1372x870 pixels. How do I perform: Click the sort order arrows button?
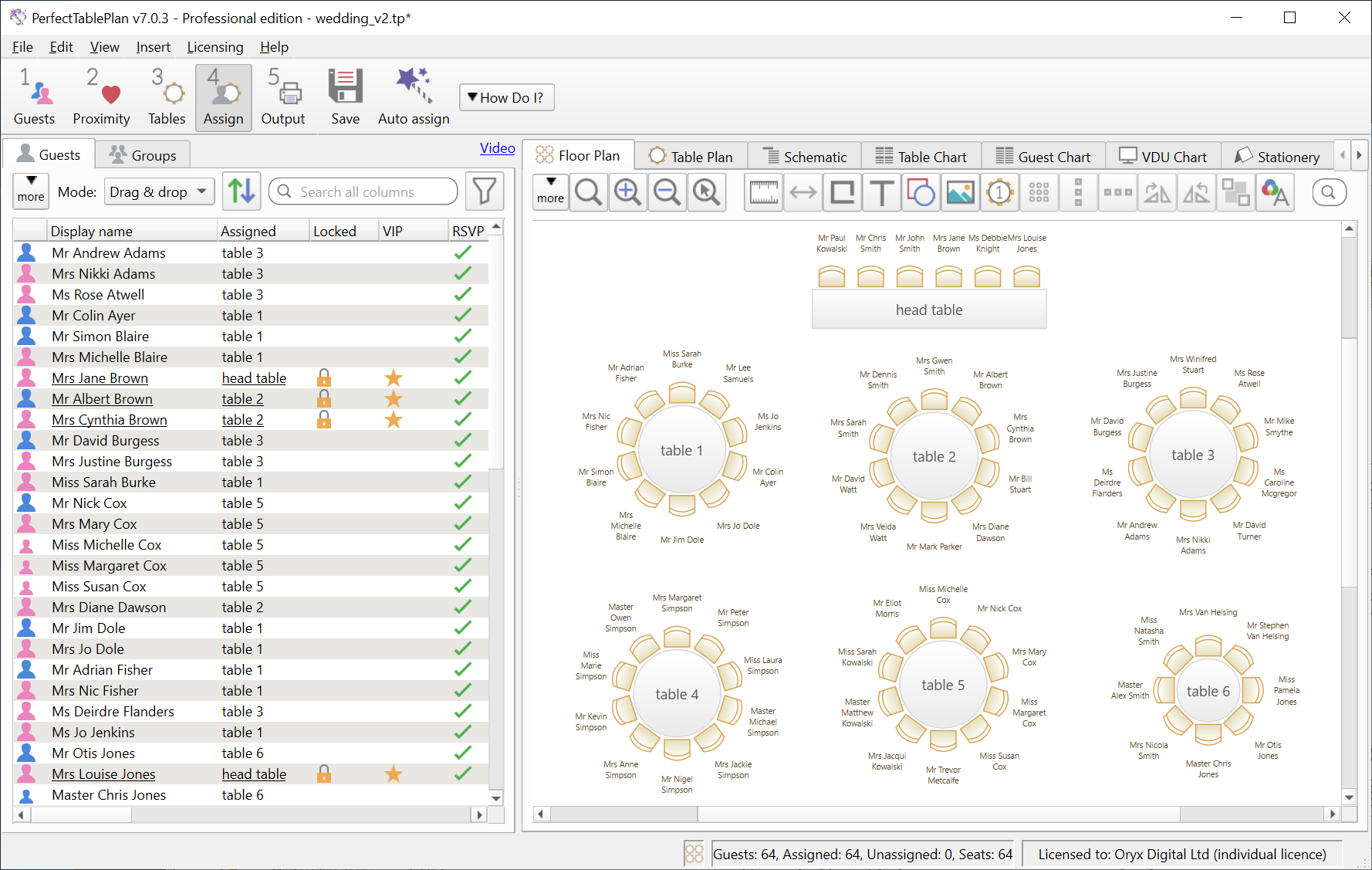coord(242,191)
